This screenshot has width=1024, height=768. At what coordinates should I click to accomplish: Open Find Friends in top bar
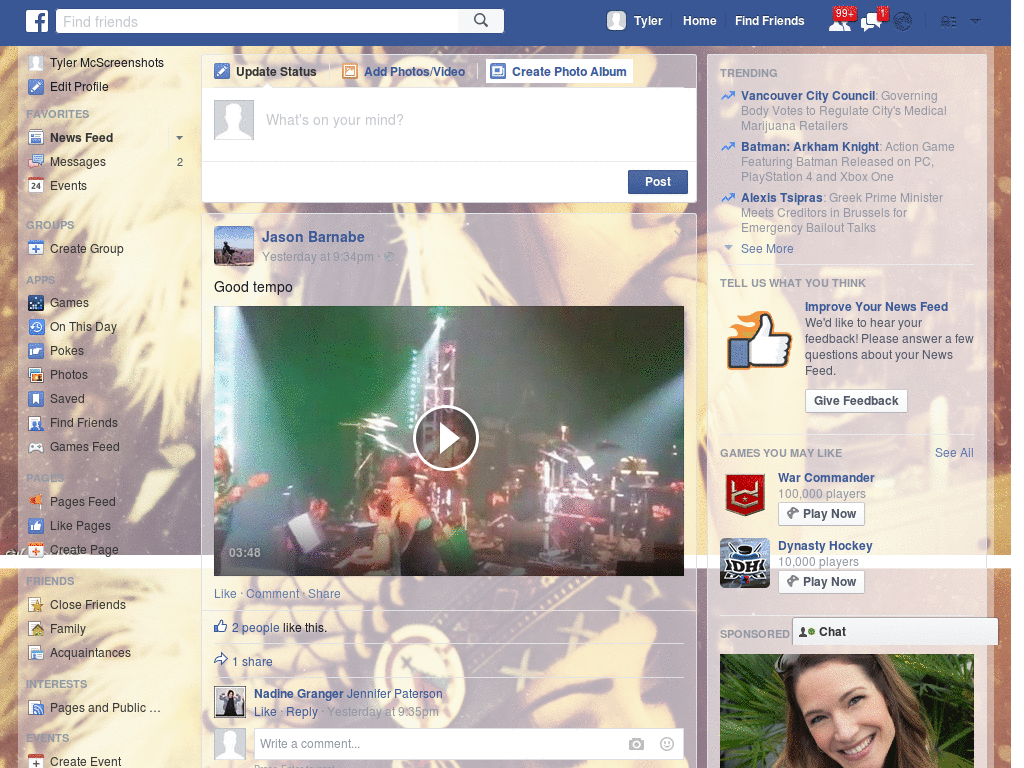[769, 21]
